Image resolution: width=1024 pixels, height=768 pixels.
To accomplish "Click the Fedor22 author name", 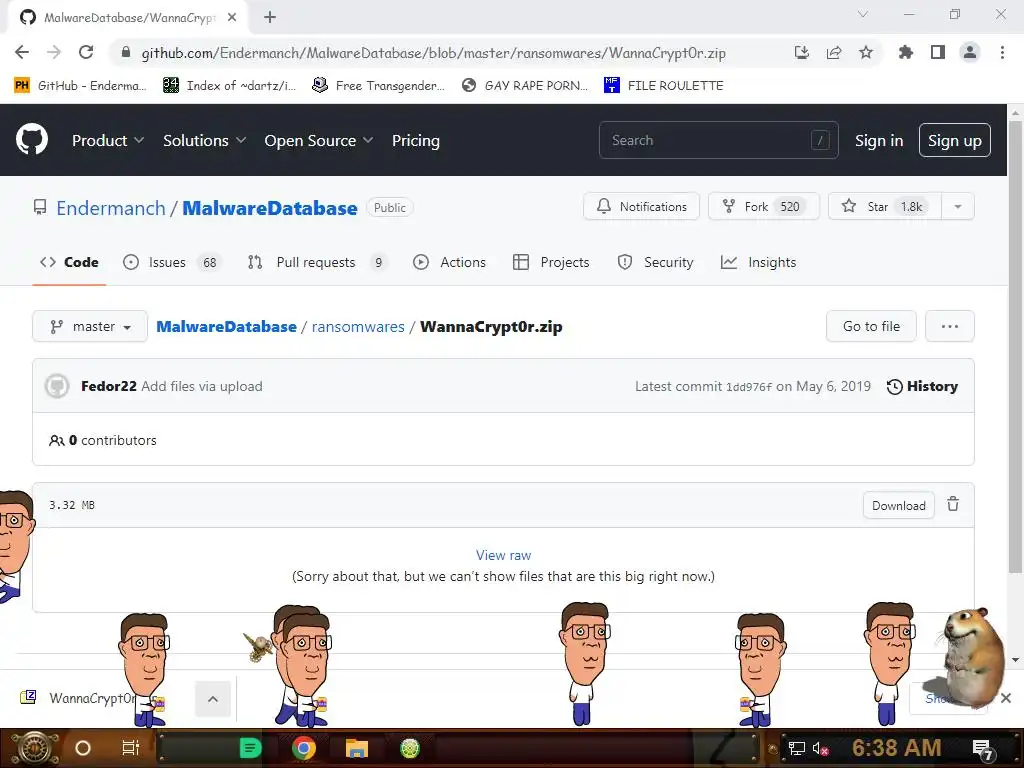I will (x=108, y=386).
